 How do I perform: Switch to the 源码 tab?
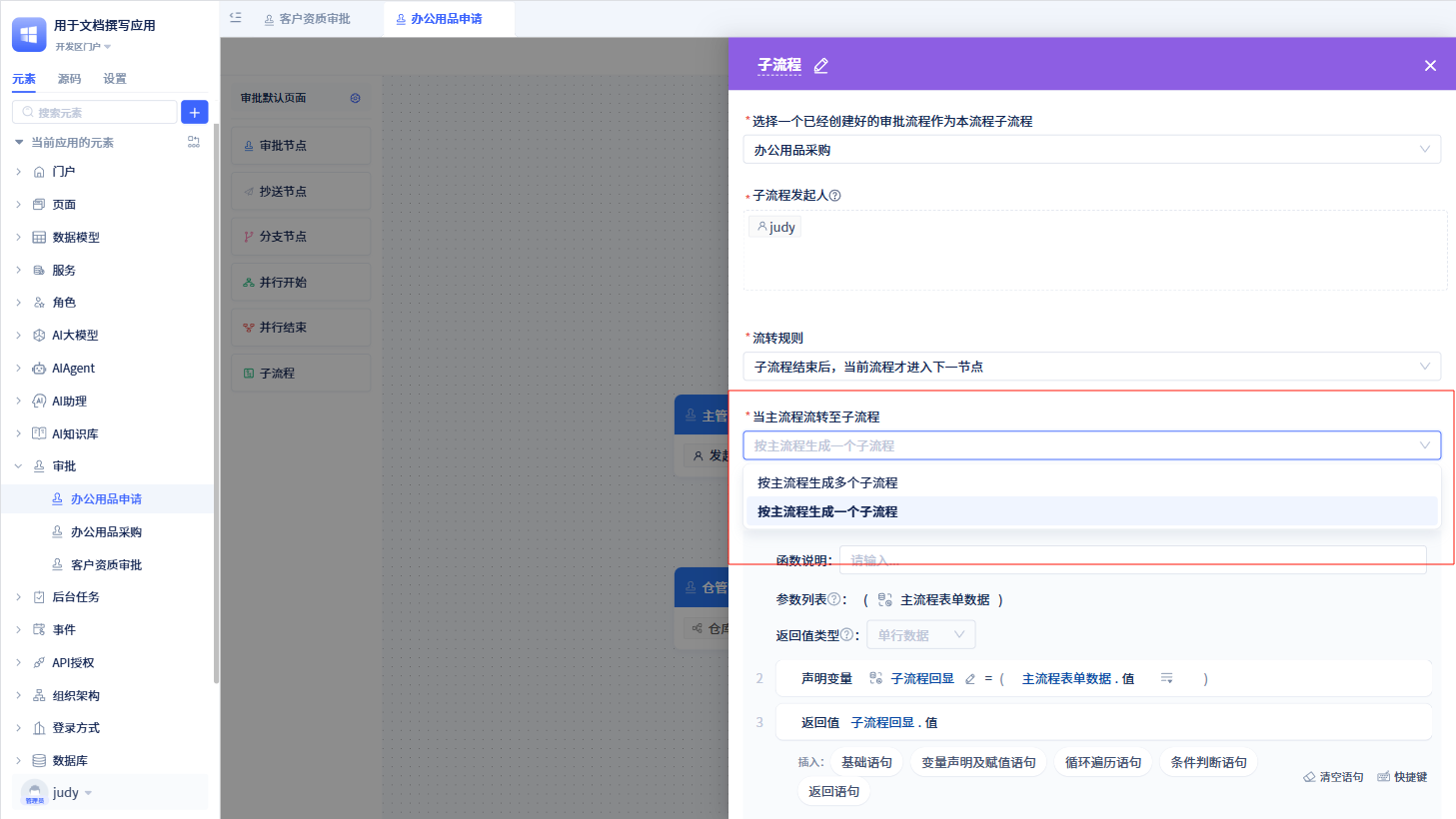click(69, 79)
